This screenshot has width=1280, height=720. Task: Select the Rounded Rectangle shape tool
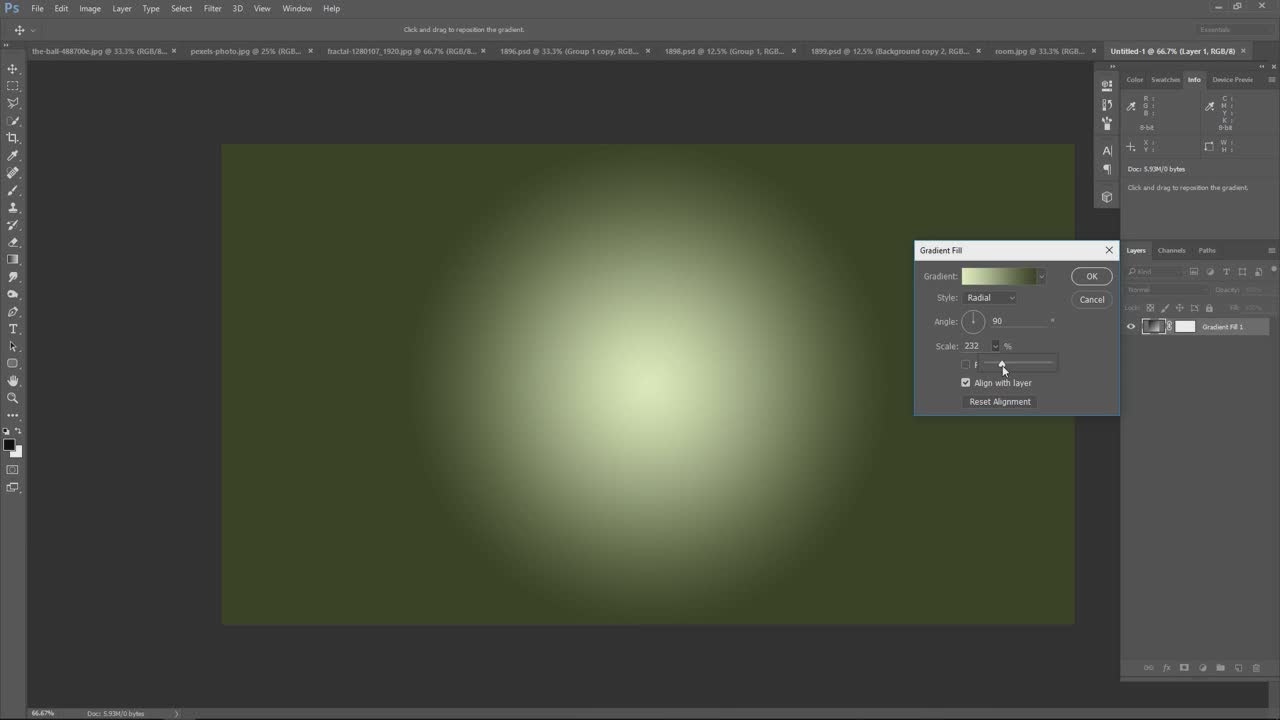point(13,363)
